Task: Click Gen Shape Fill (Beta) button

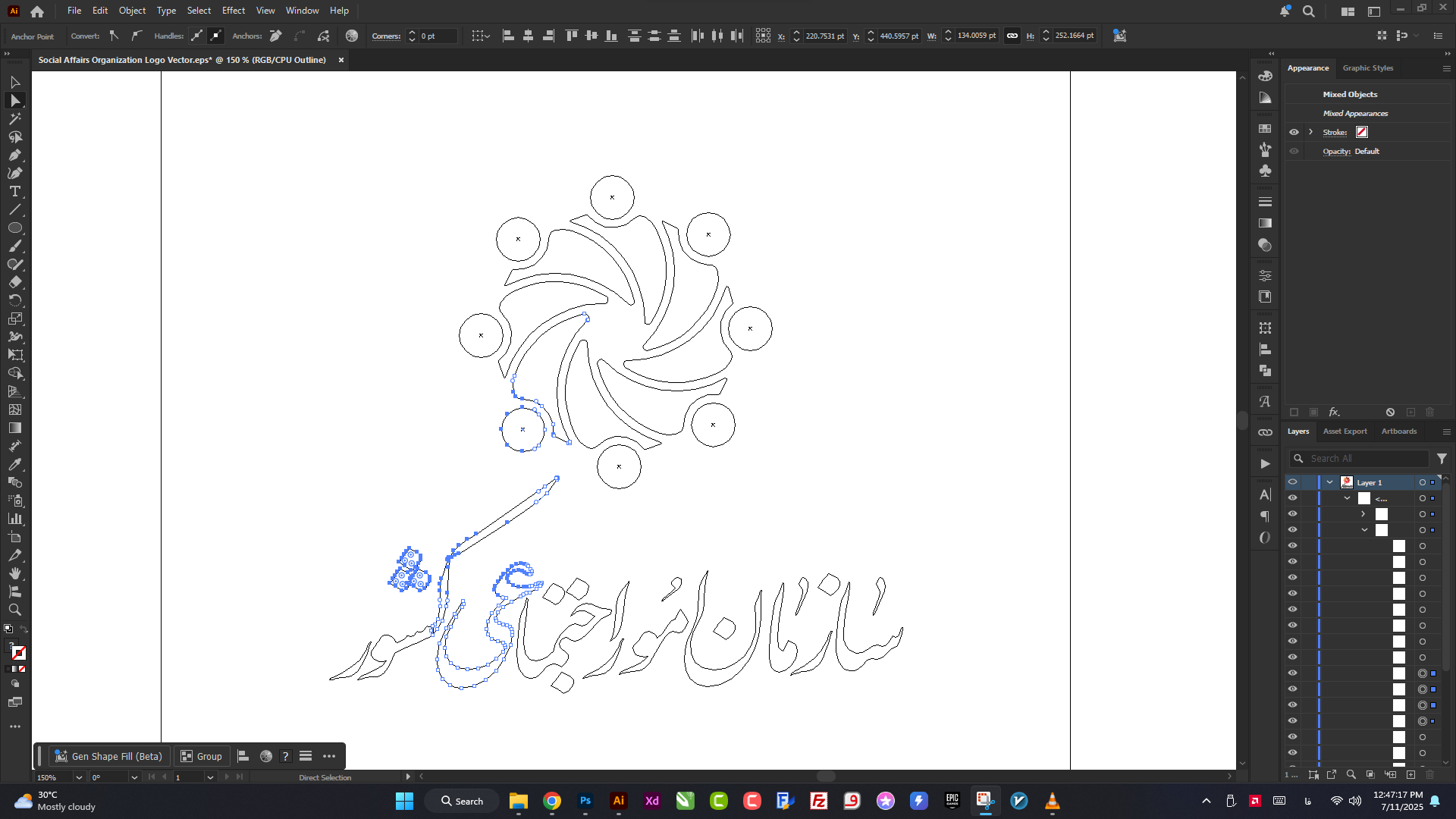Action: pos(109,756)
